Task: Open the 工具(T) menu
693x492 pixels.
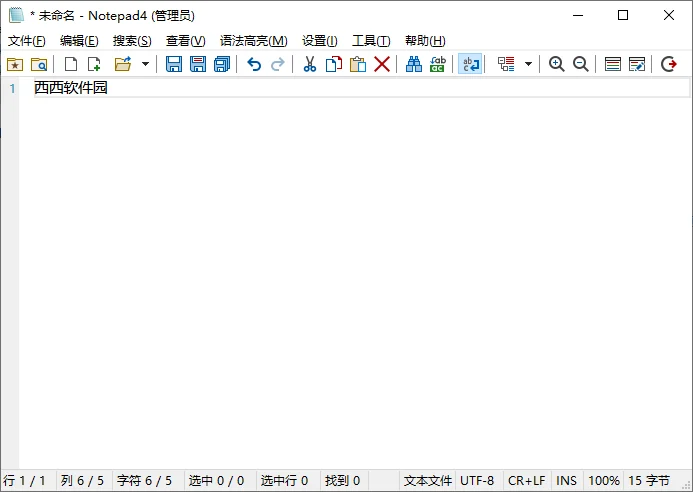Action: pos(371,41)
